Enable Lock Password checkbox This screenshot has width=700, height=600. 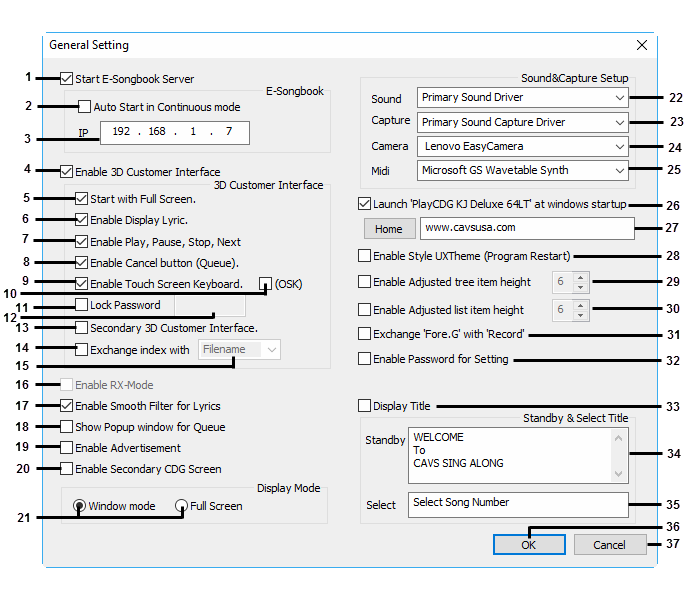(82, 305)
